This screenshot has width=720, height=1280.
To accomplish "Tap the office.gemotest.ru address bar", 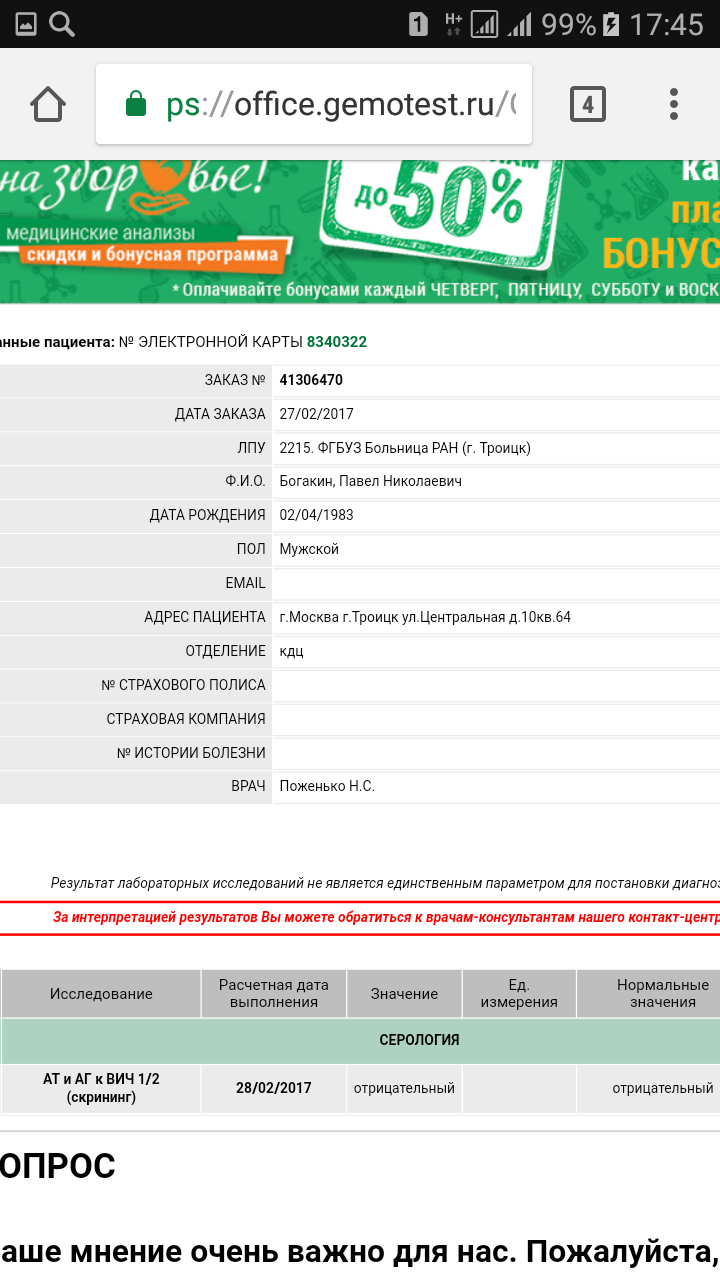I will point(340,104).
